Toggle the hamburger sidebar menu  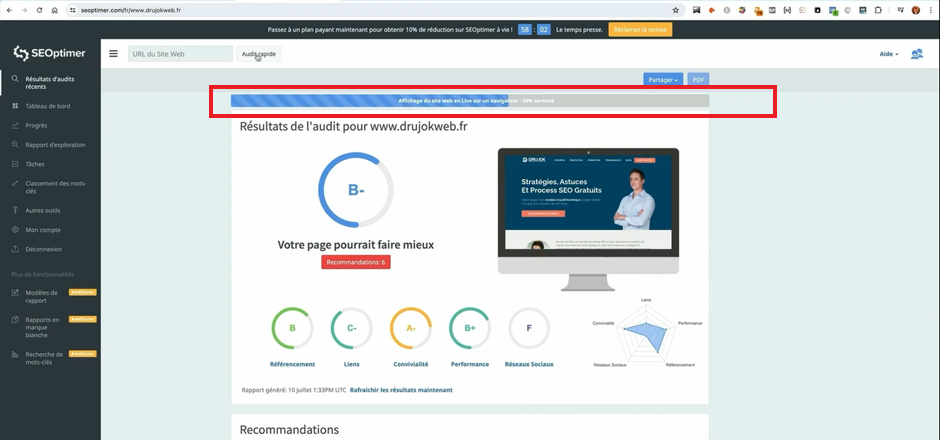pyautogui.click(x=113, y=53)
